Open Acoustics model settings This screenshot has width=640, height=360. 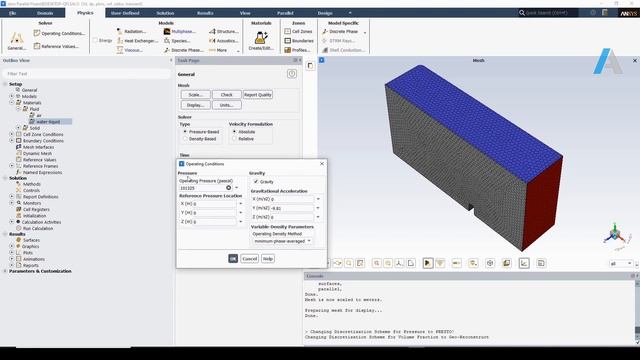point(224,41)
